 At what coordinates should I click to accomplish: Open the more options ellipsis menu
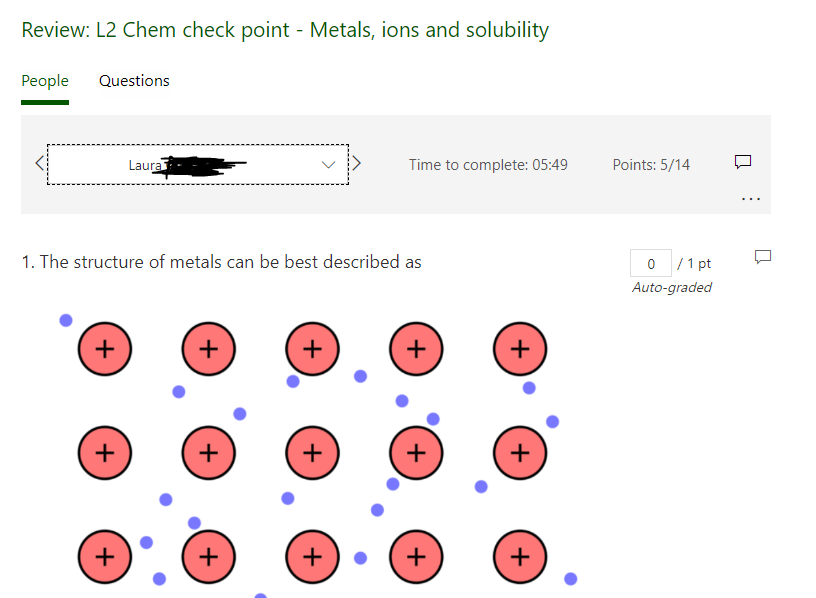point(750,198)
